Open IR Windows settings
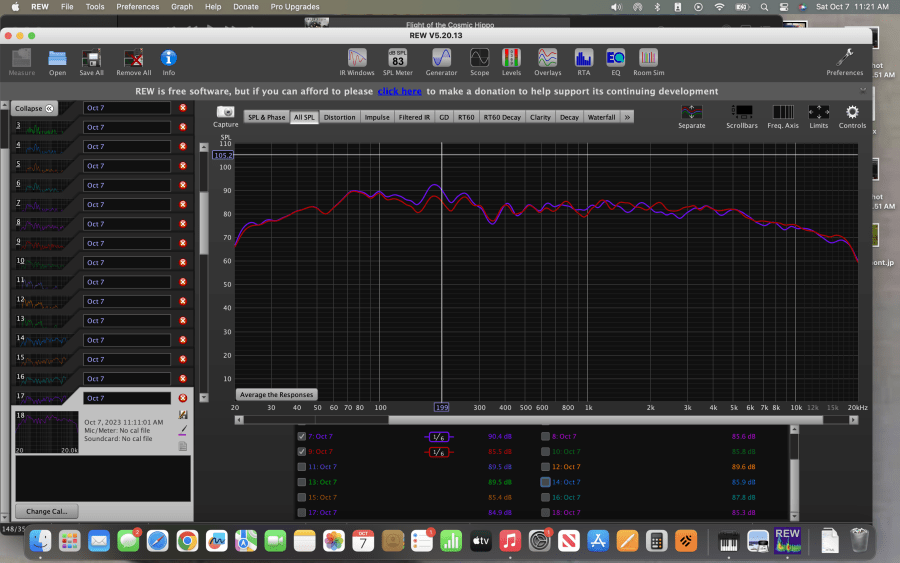The image size is (900, 563). coord(356,62)
